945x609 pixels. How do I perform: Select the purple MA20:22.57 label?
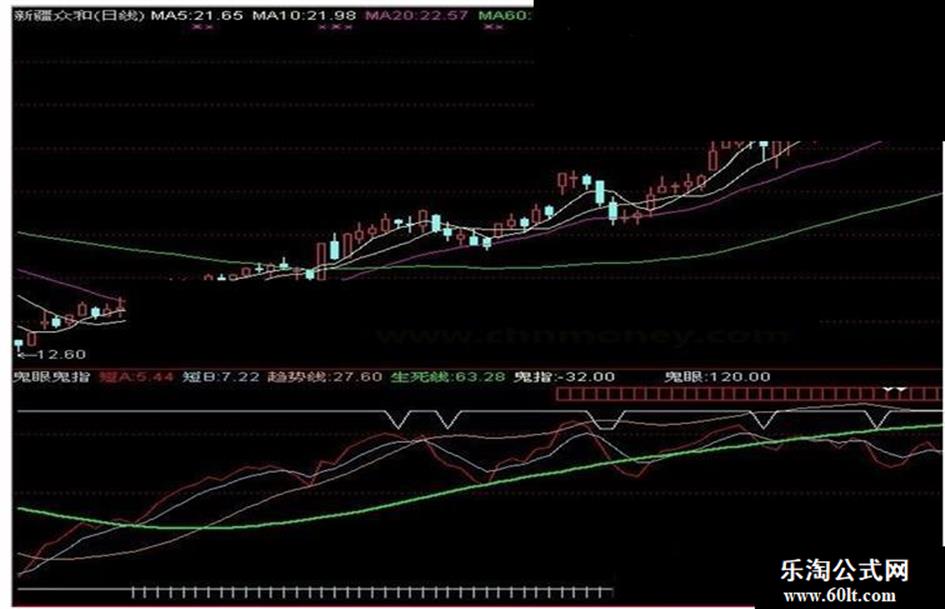point(416,15)
